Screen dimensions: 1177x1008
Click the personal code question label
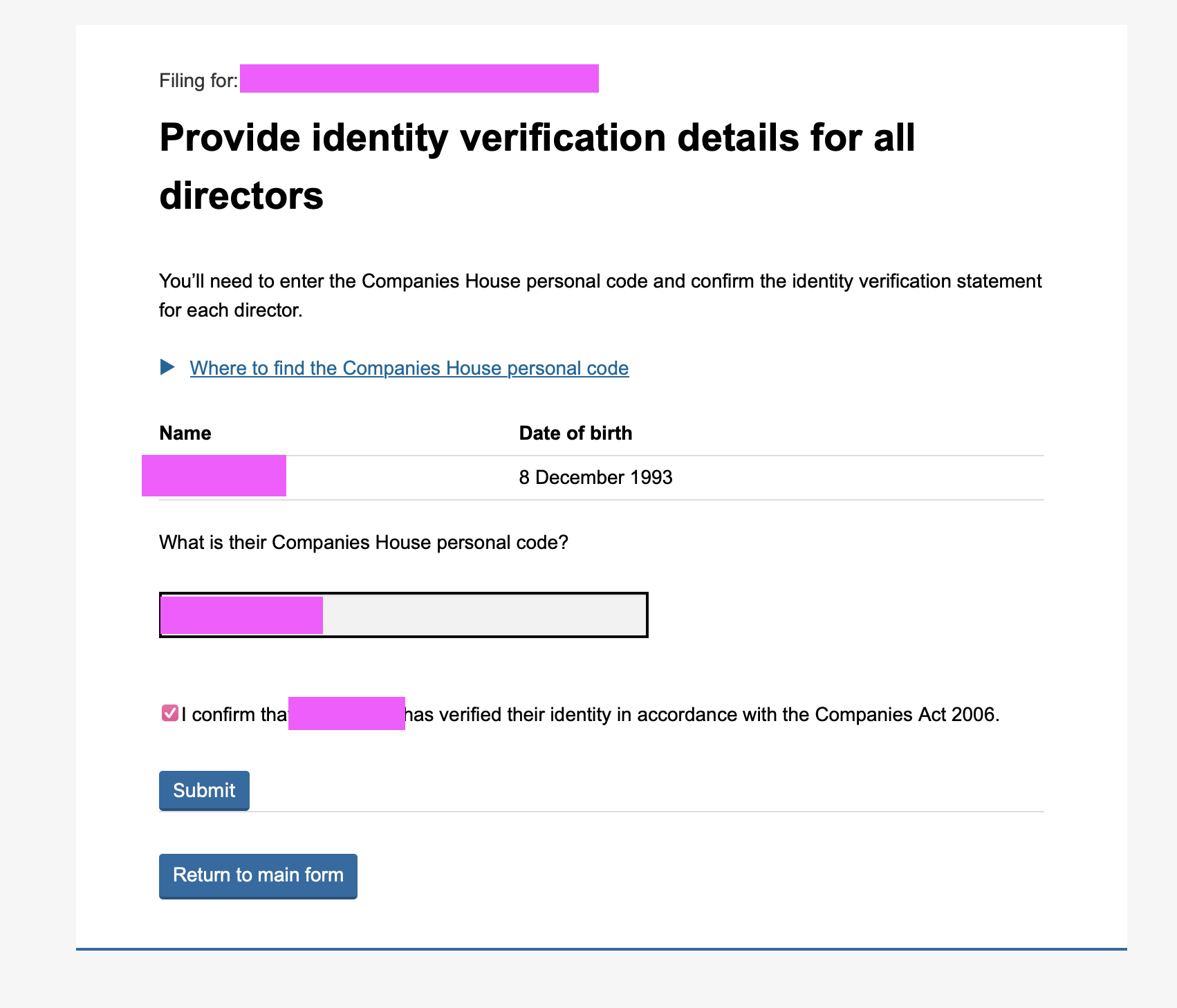coord(364,543)
